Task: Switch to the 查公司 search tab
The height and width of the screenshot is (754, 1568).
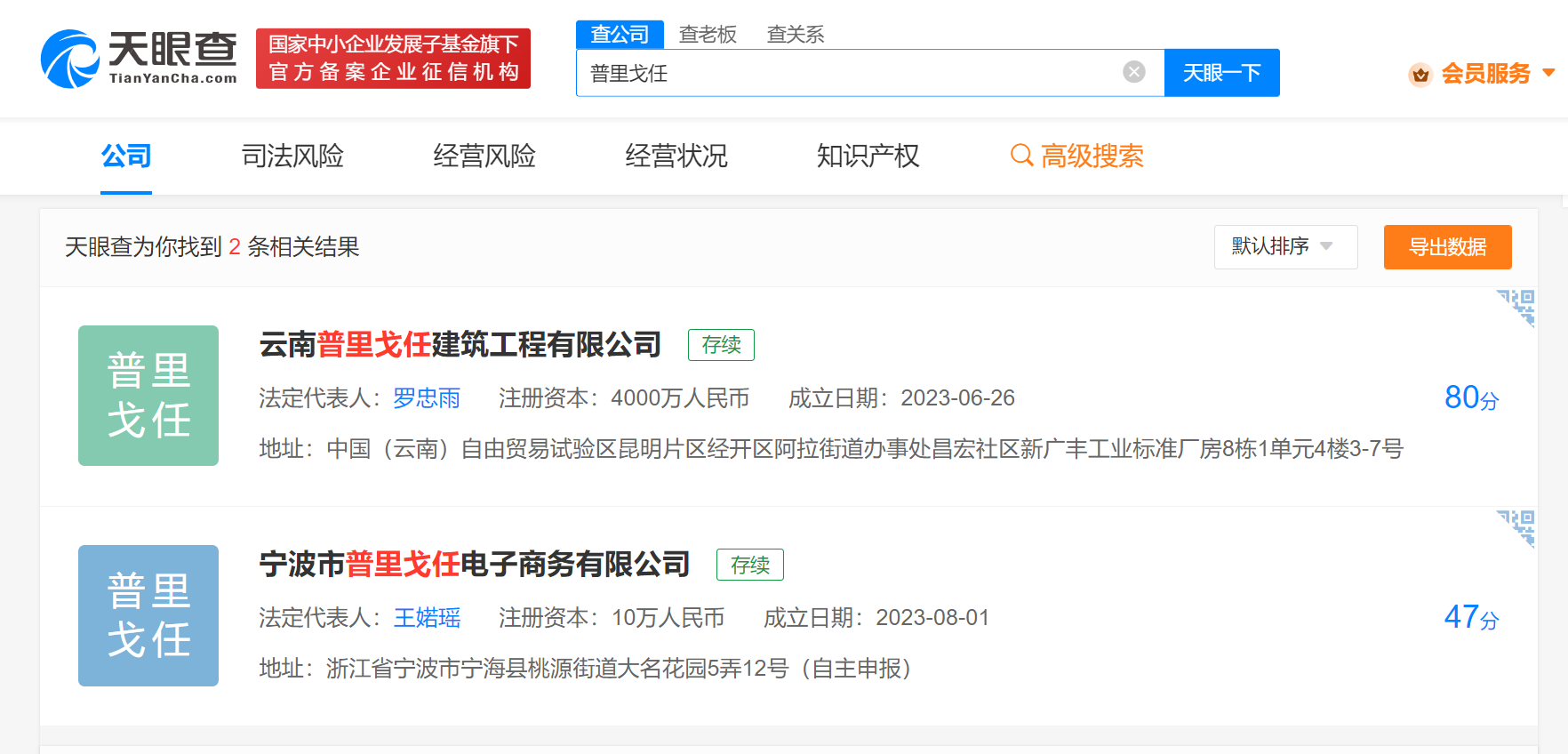Action: tap(620, 34)
